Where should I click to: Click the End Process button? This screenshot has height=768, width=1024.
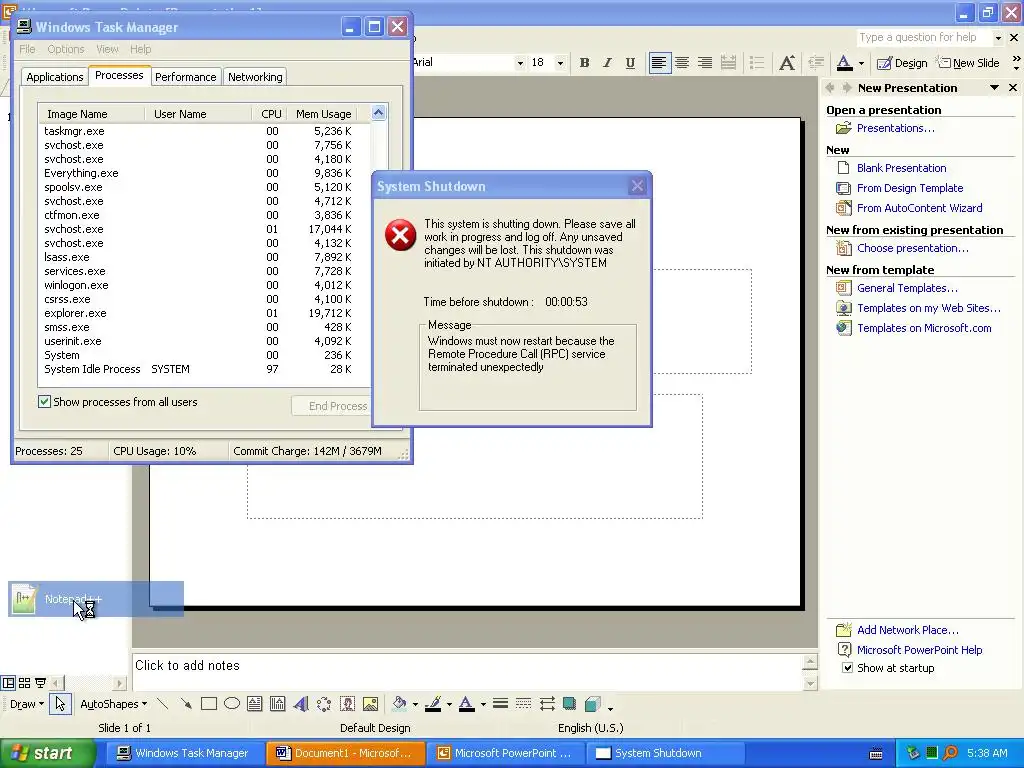click(x=331, y=406)
